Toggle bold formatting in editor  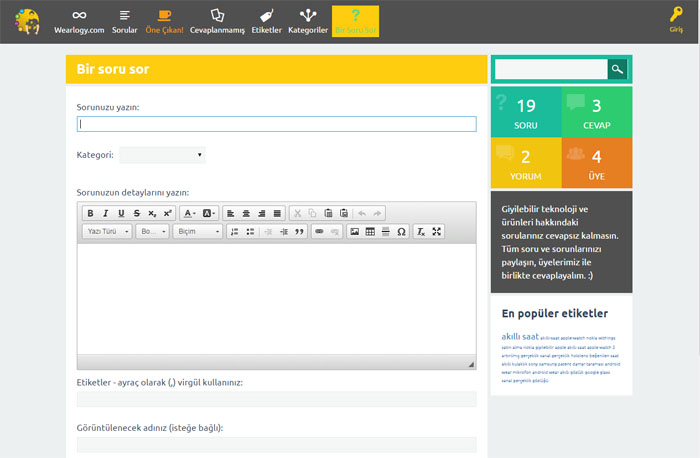pos(90,213)
